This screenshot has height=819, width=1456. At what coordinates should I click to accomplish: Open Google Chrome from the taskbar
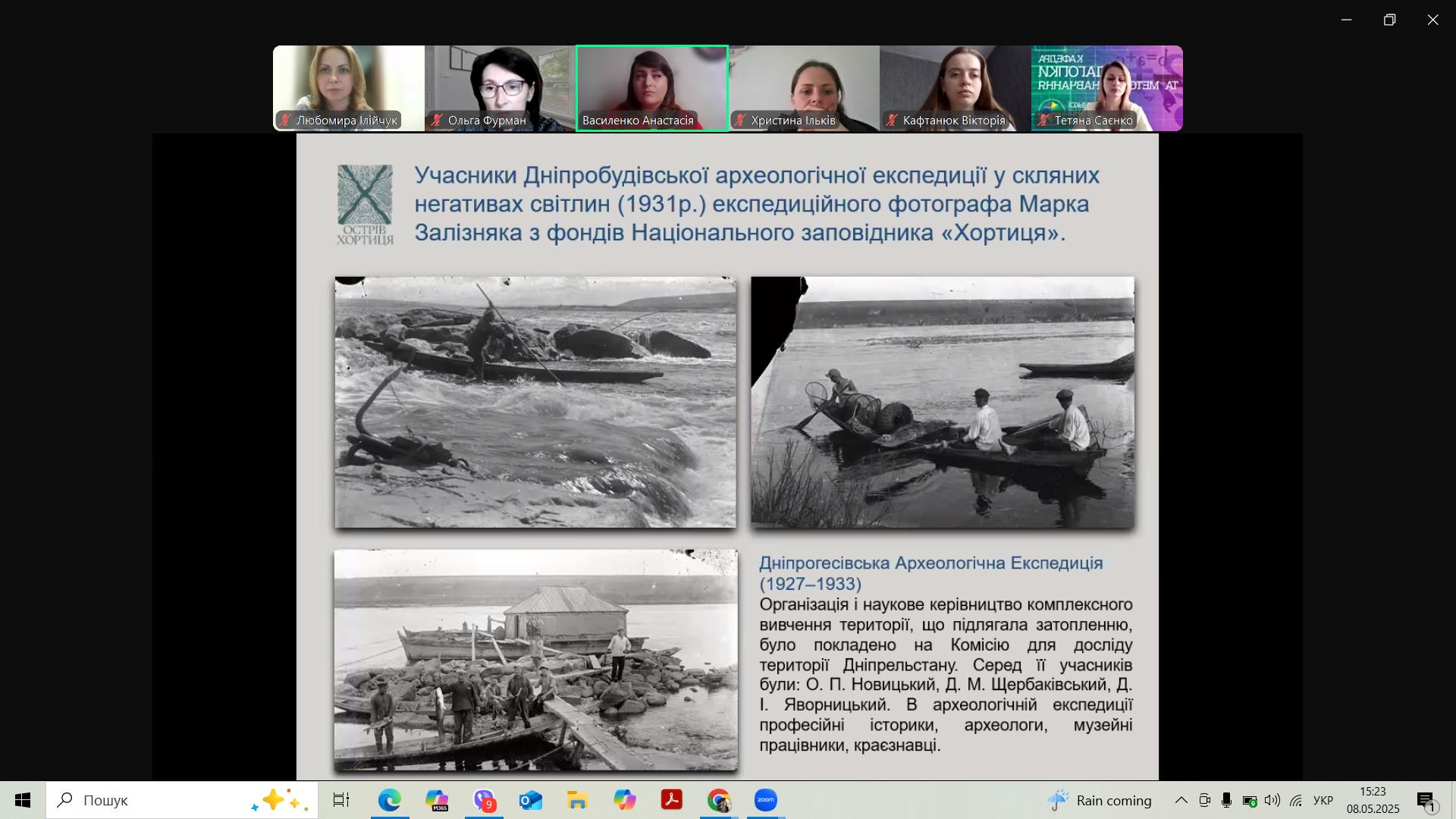[x=718, y=800]
